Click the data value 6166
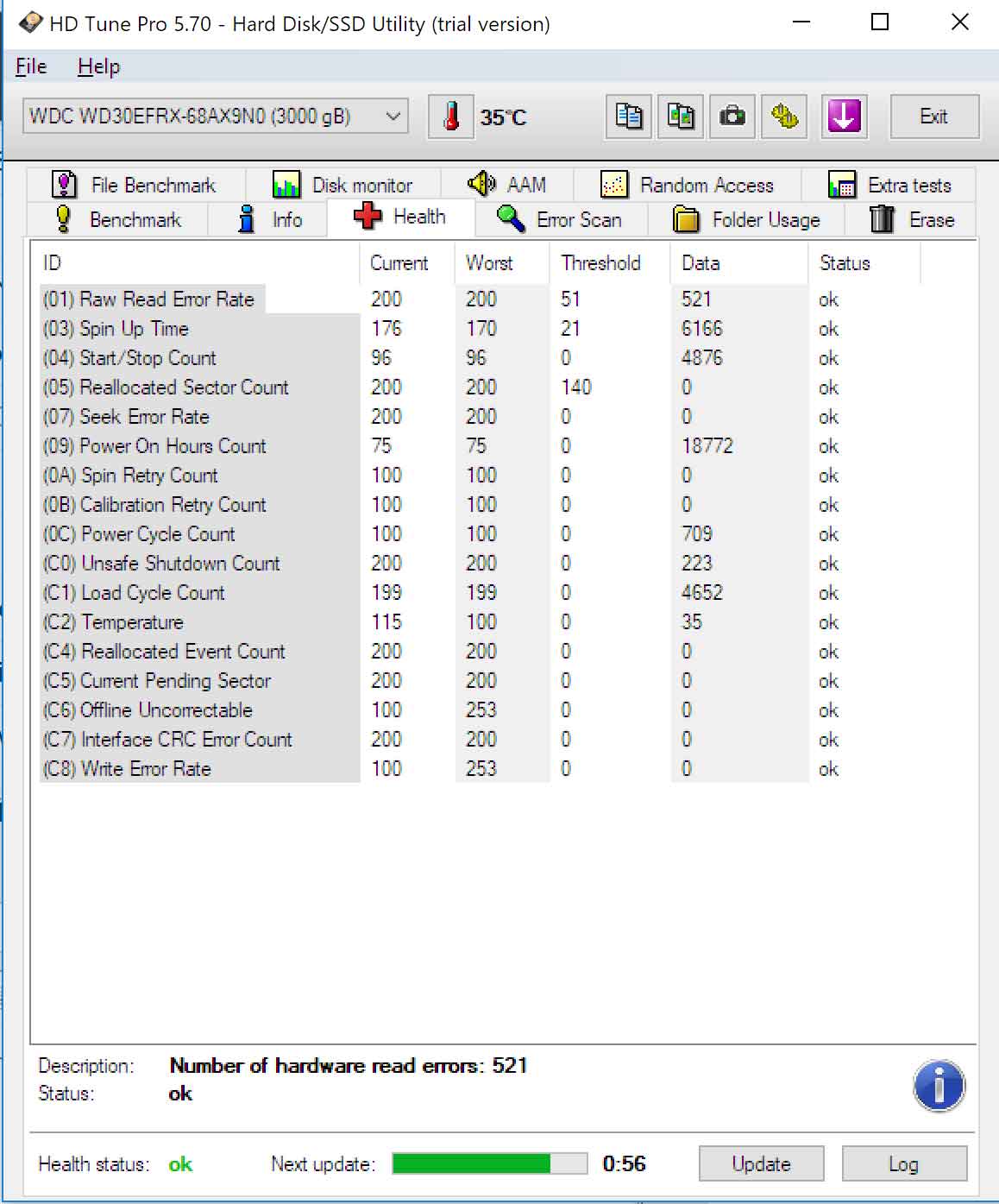 pos(702,329)
